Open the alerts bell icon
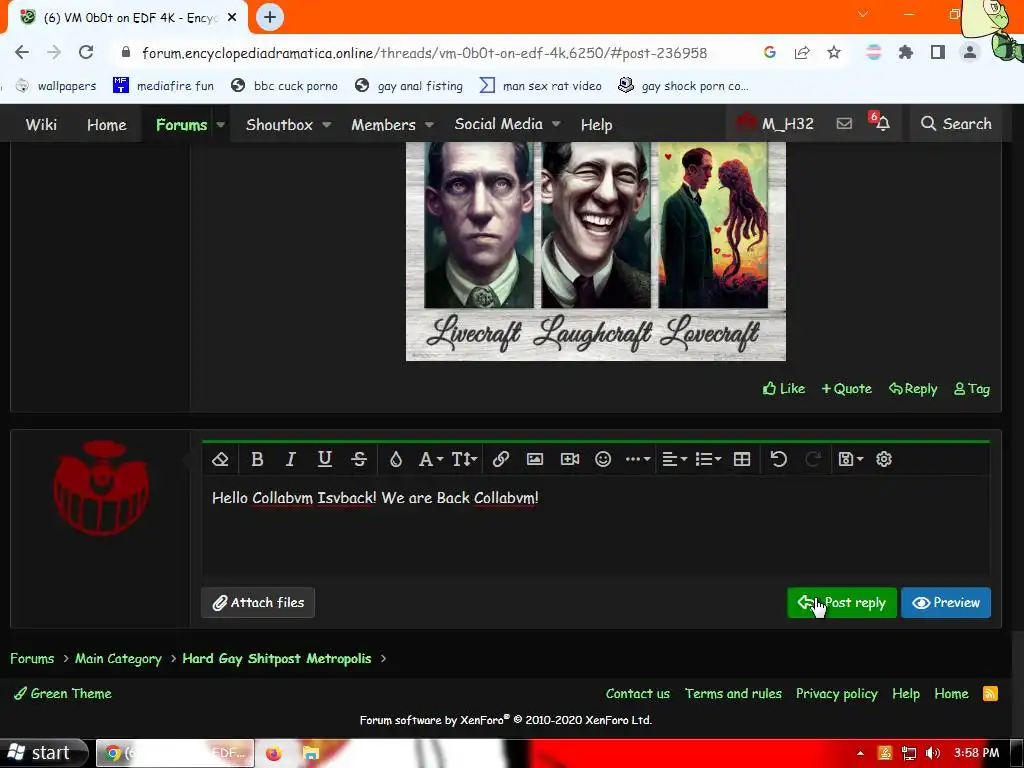Image resolution: width=1024 pixels, height=768 pixels. [x=882, y=123]
